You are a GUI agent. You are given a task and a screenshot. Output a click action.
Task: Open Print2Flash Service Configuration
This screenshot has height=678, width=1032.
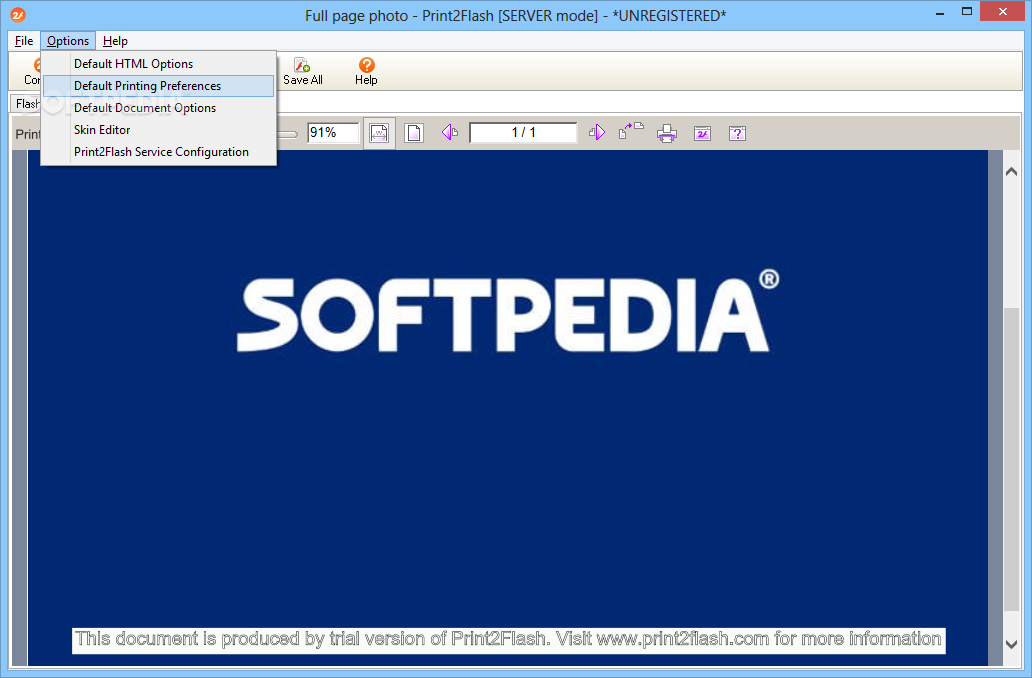[x=158, y=151]
